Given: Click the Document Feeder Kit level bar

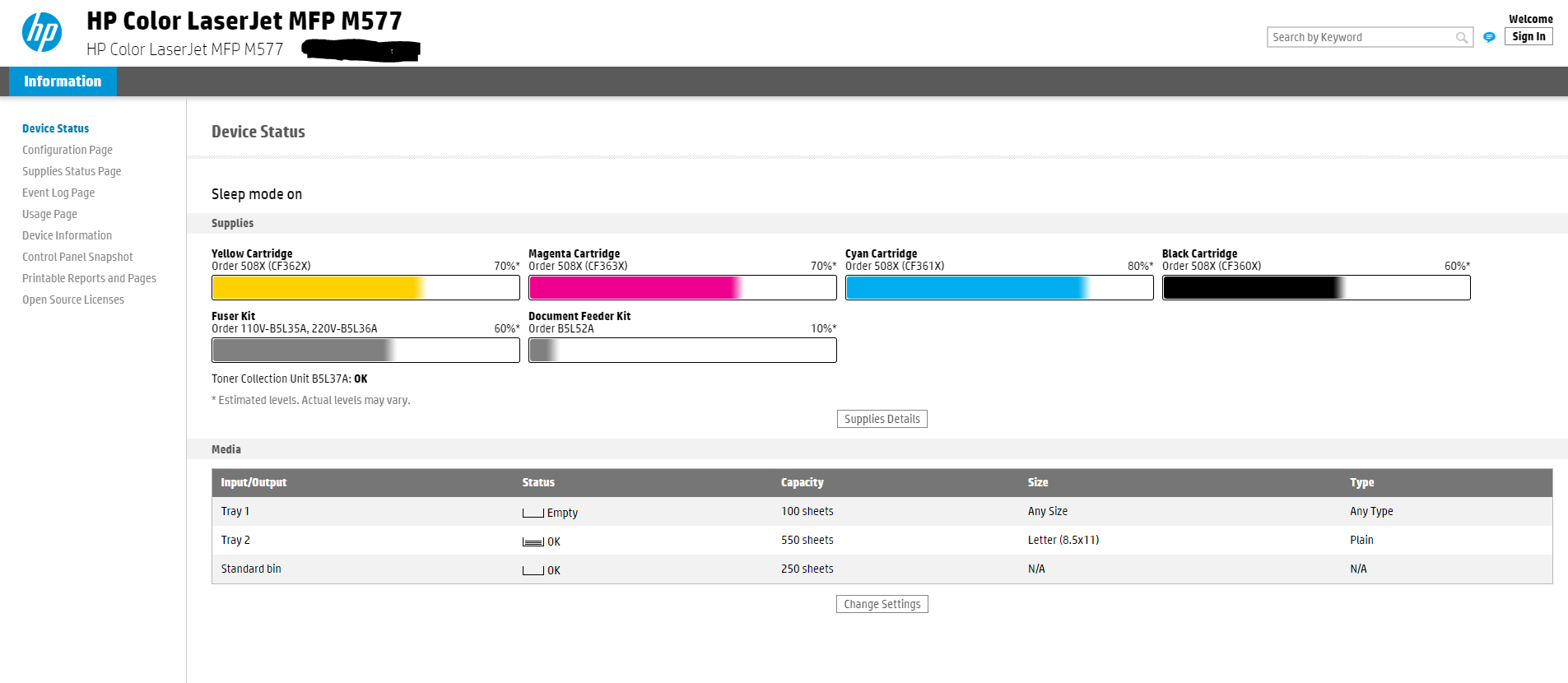Looking at the screenshot, I should coord(682,351).
